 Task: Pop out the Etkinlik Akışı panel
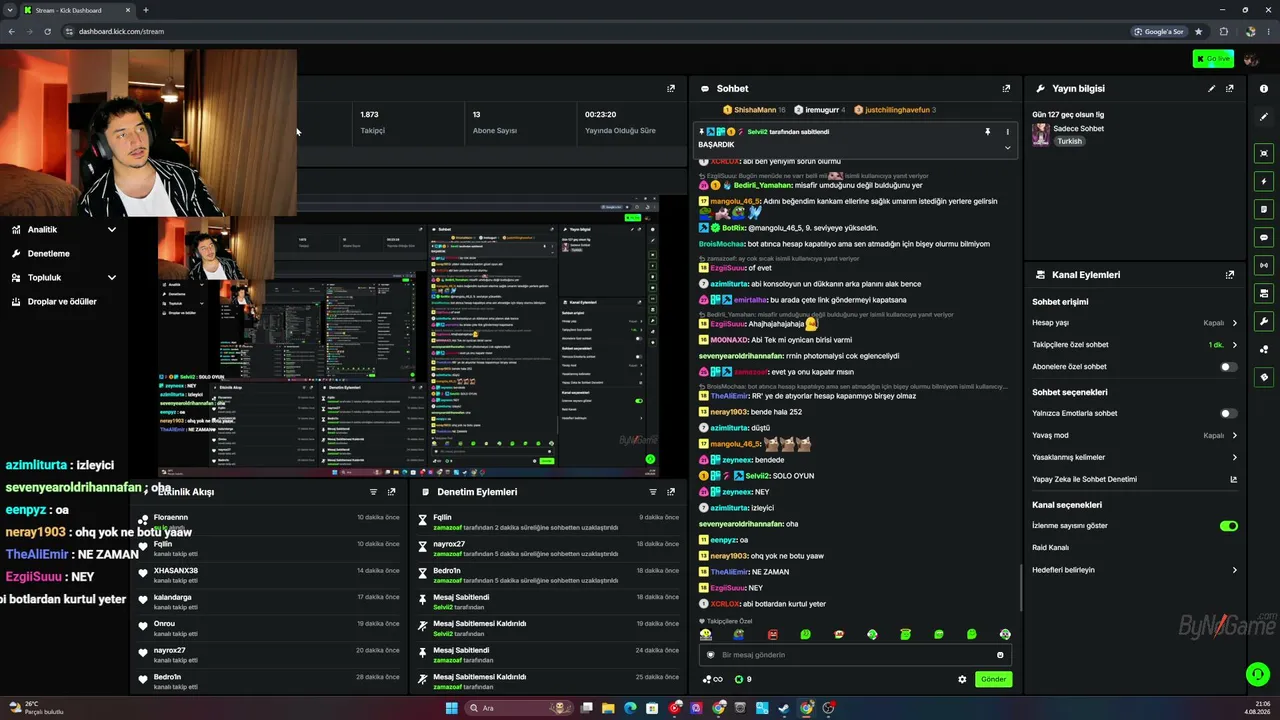click(391, 492)
